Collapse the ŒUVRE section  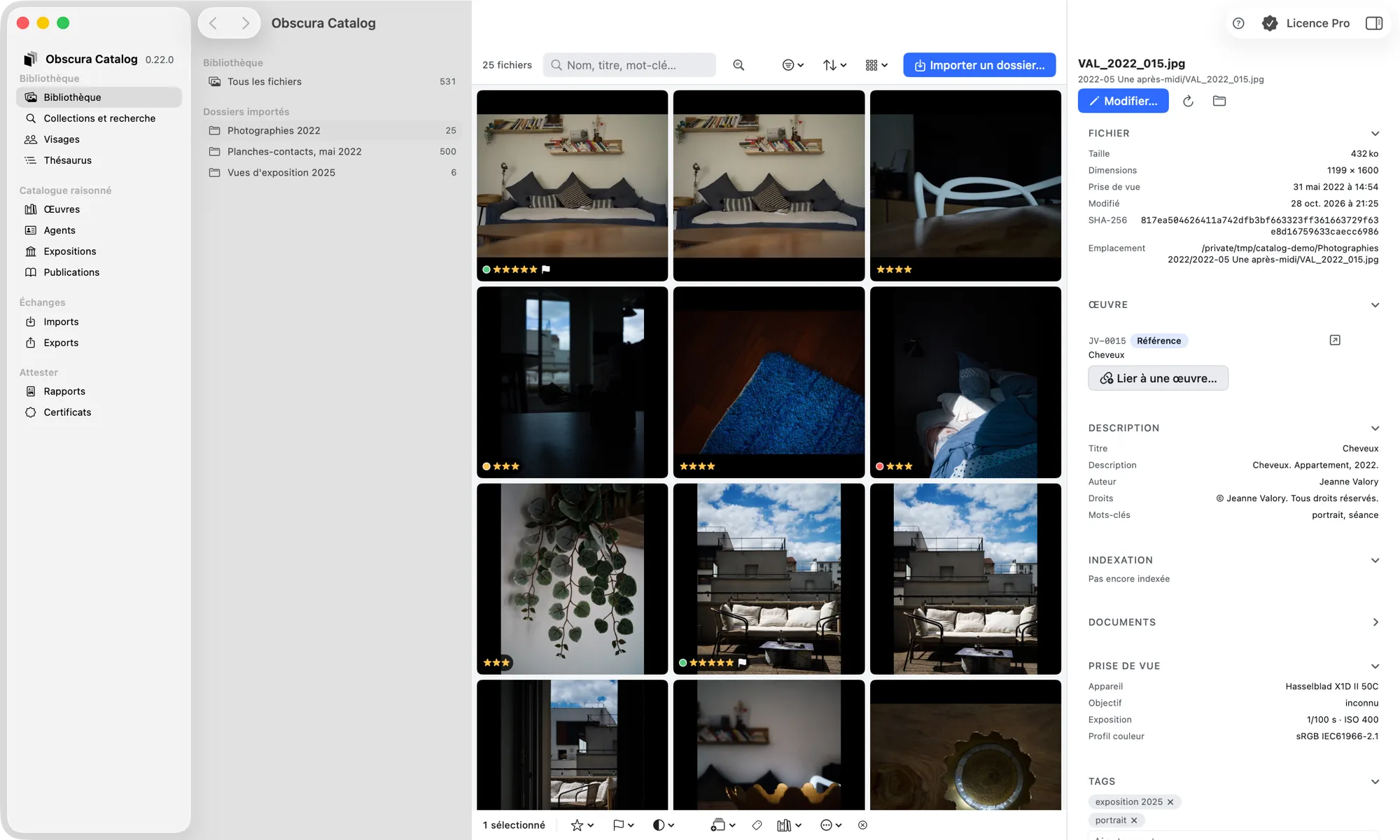click(x=1375, y=305)
